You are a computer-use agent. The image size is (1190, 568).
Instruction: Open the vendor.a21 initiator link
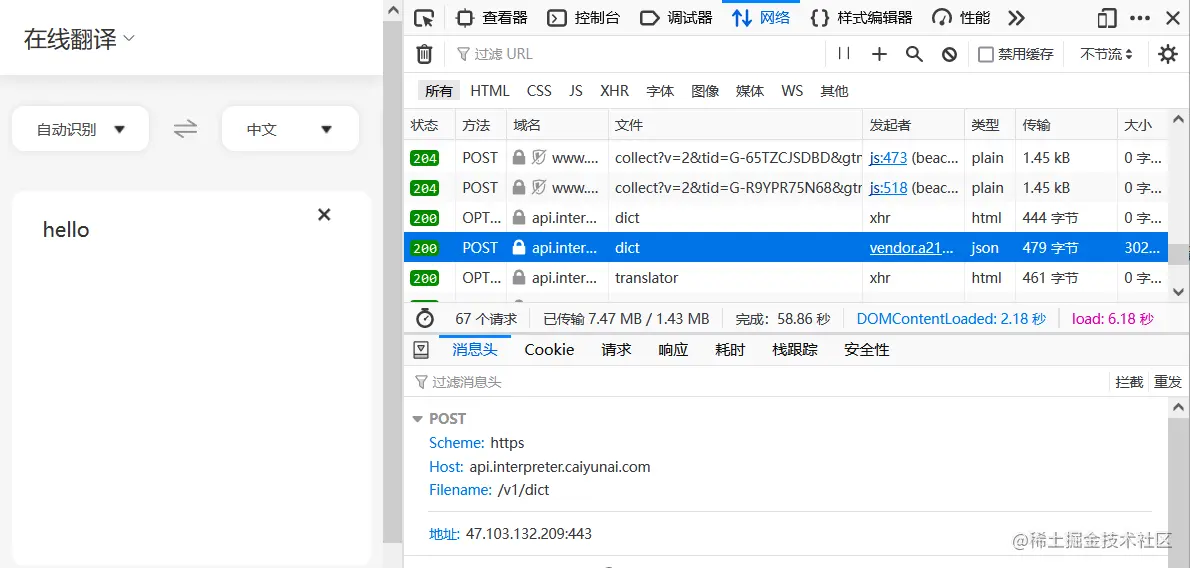[x=910, y=248]
